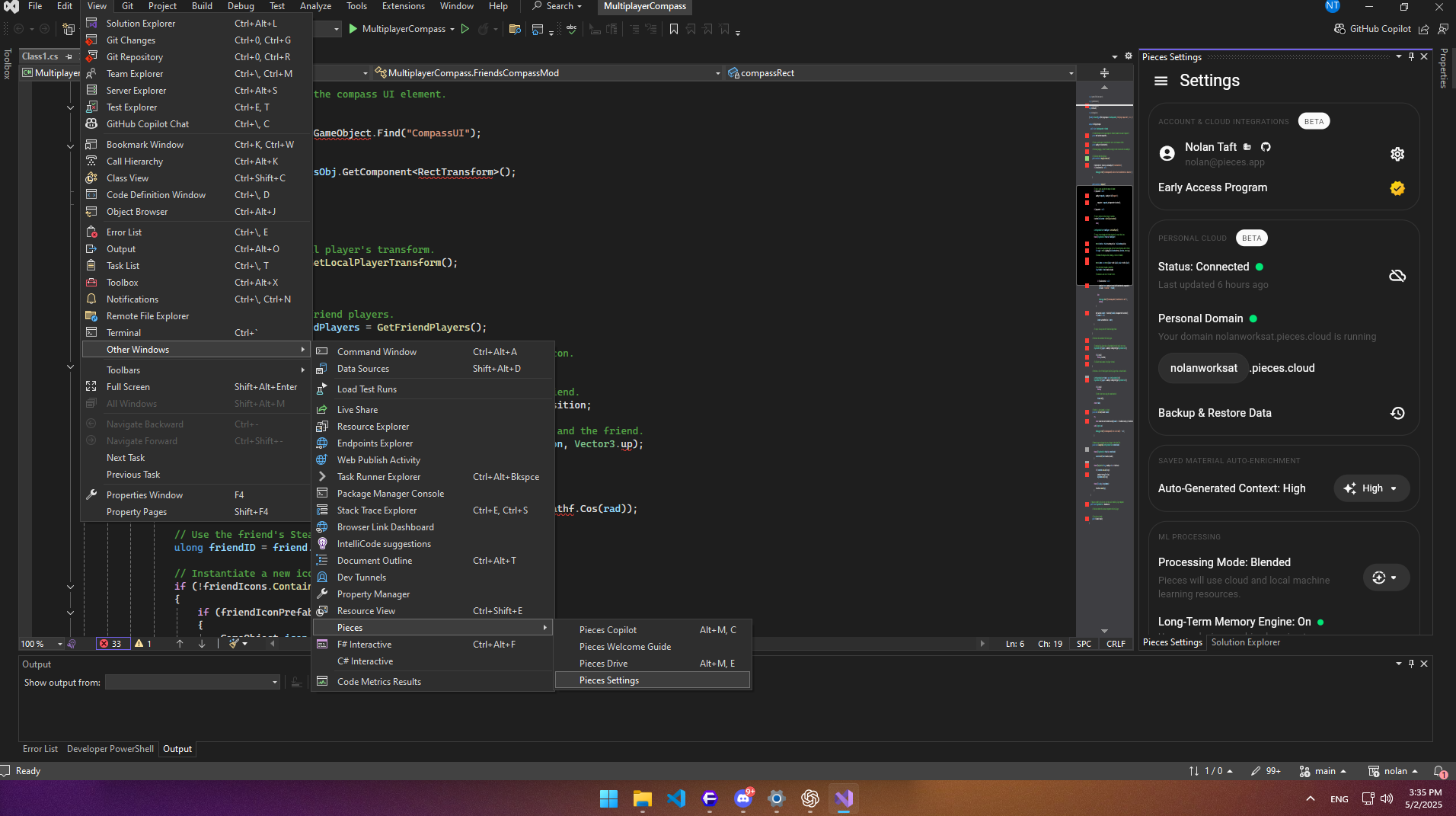
Task: Toggle split editor icon above scrollbar
Action: tap(1104, 73)
